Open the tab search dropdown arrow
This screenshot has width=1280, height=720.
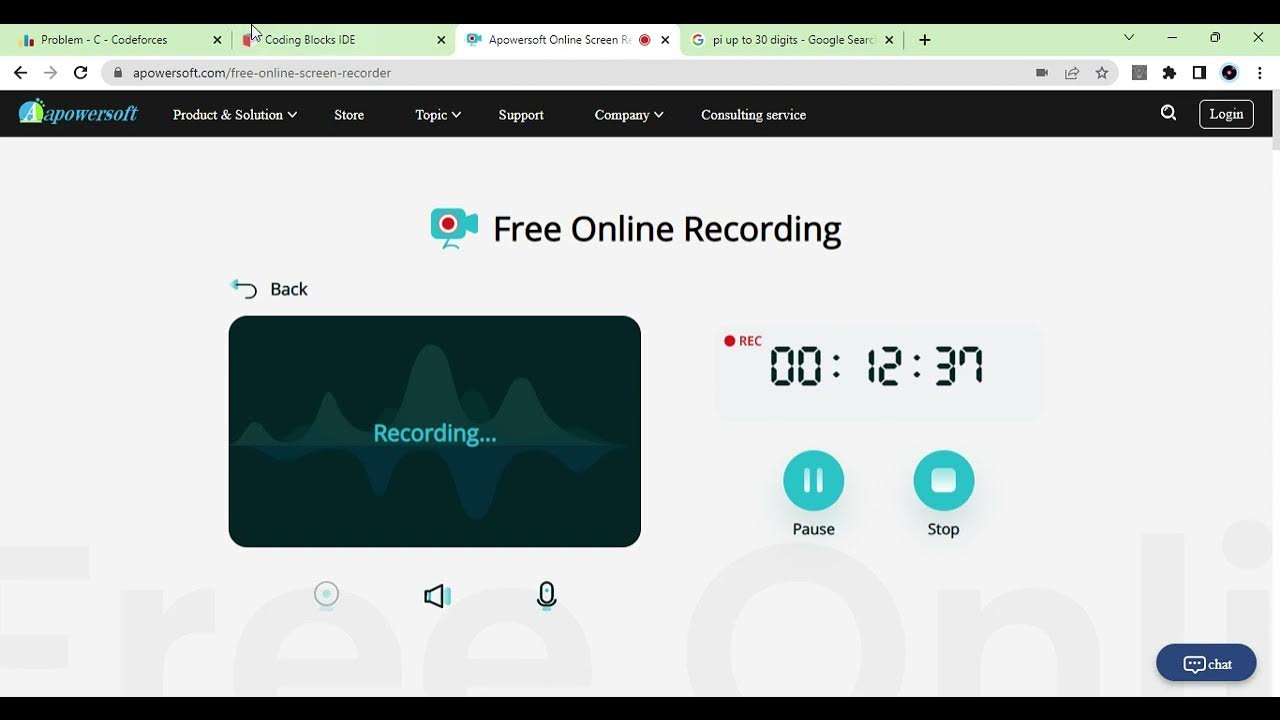1129,38
